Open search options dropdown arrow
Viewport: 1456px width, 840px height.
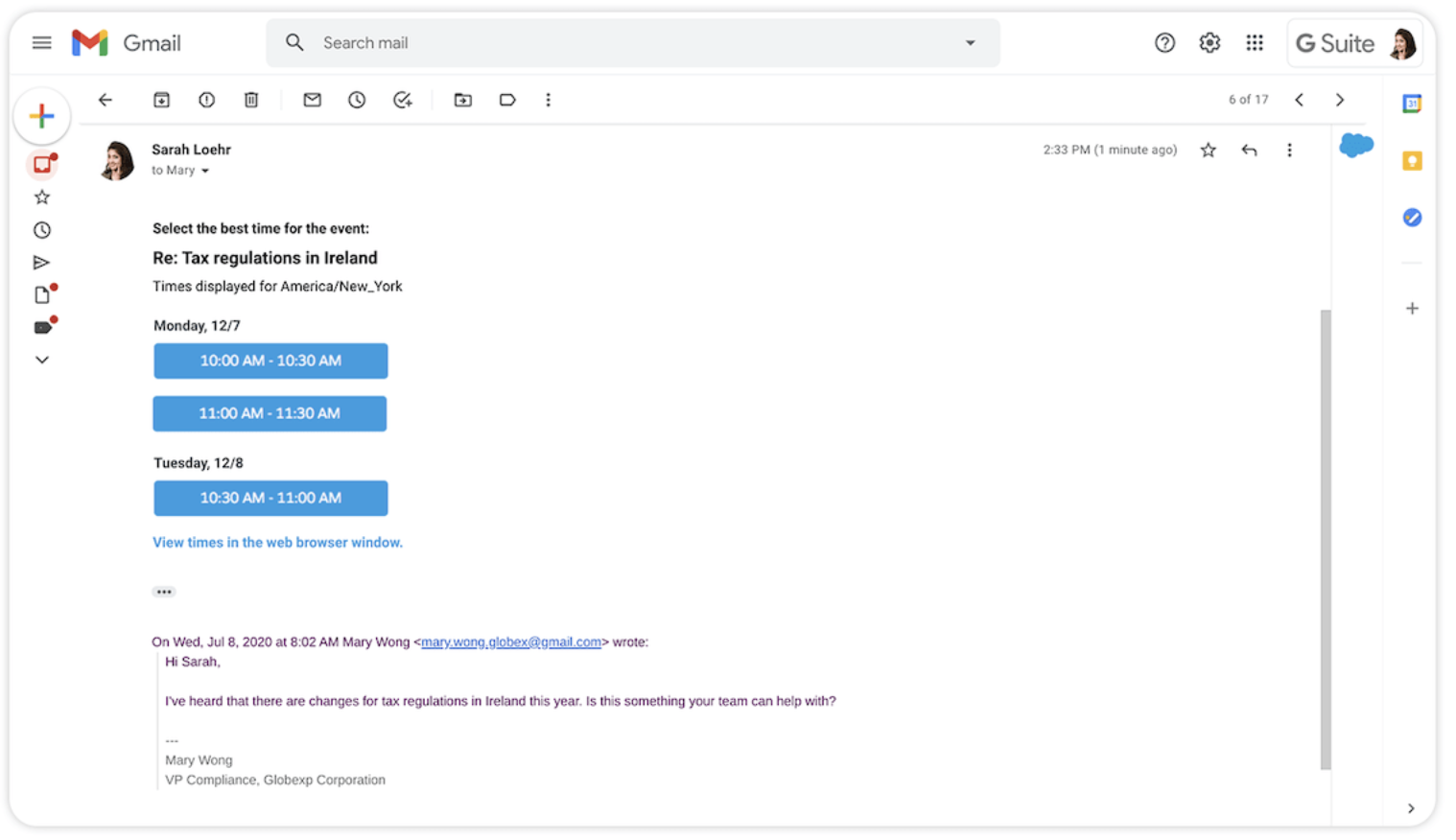[970, 43]
